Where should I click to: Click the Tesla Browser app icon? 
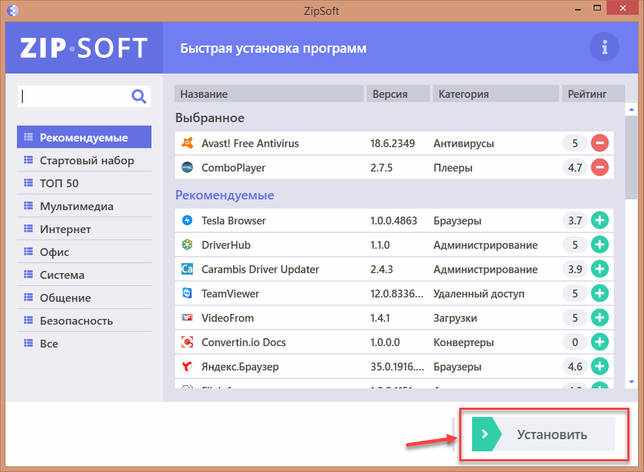[x=187, y=220]
